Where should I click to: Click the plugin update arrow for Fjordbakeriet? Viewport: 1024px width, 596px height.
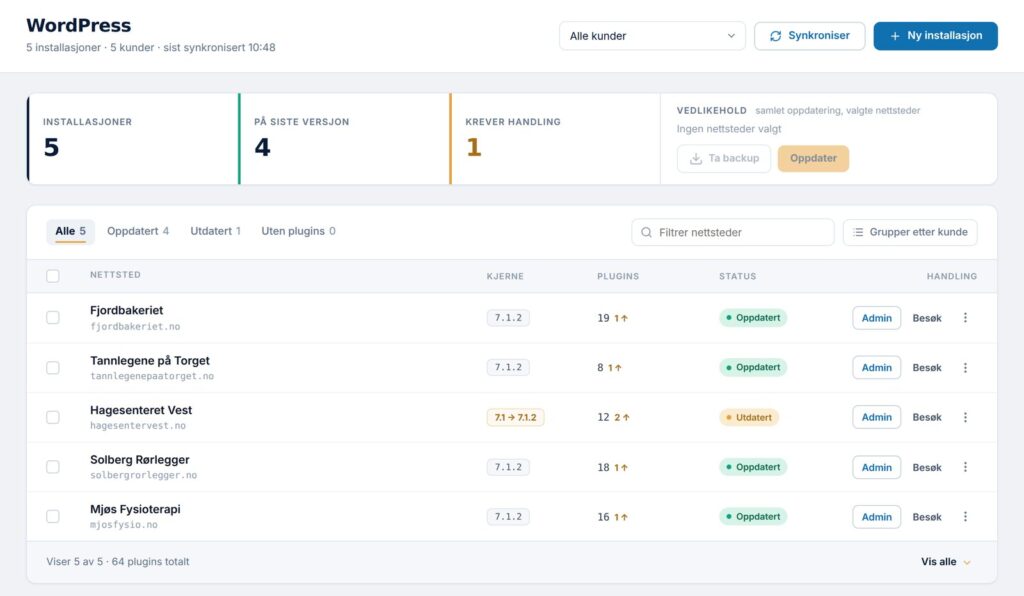[624, 319]
